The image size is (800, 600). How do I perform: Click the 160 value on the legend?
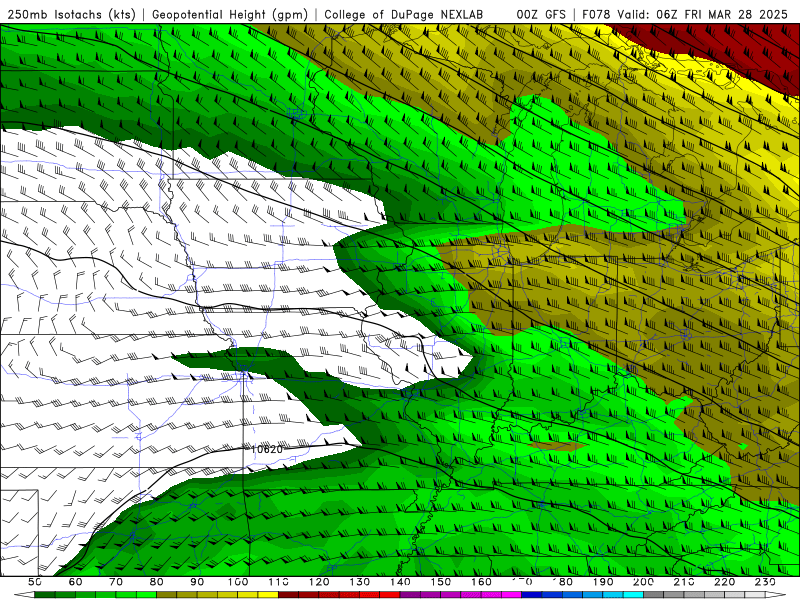point(481,582)
